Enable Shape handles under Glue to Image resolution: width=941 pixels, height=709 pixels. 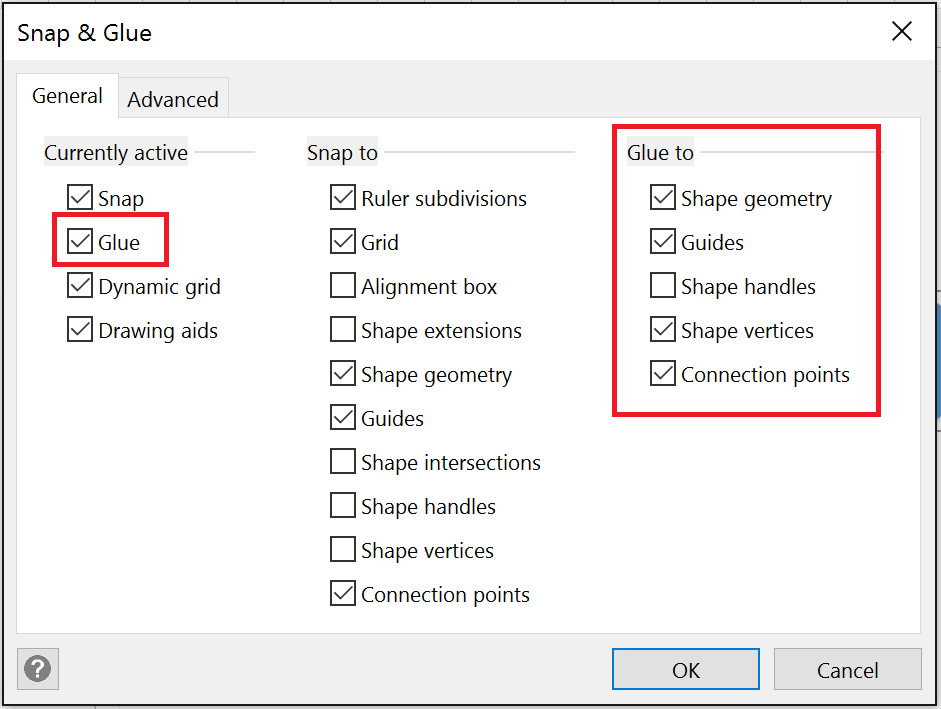tap(662, 286)
